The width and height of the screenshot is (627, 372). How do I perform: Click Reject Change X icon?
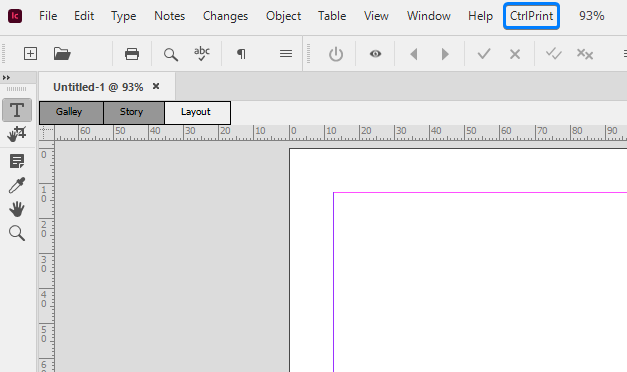click(x=515, y=54)
